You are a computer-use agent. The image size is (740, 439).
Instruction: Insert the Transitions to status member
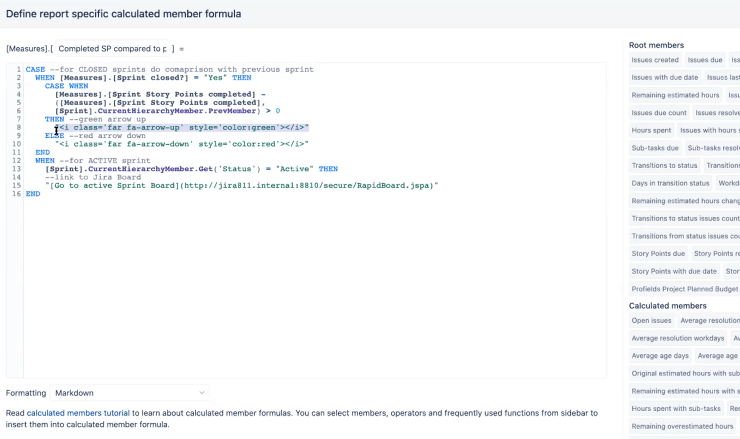tap(665, 165)
